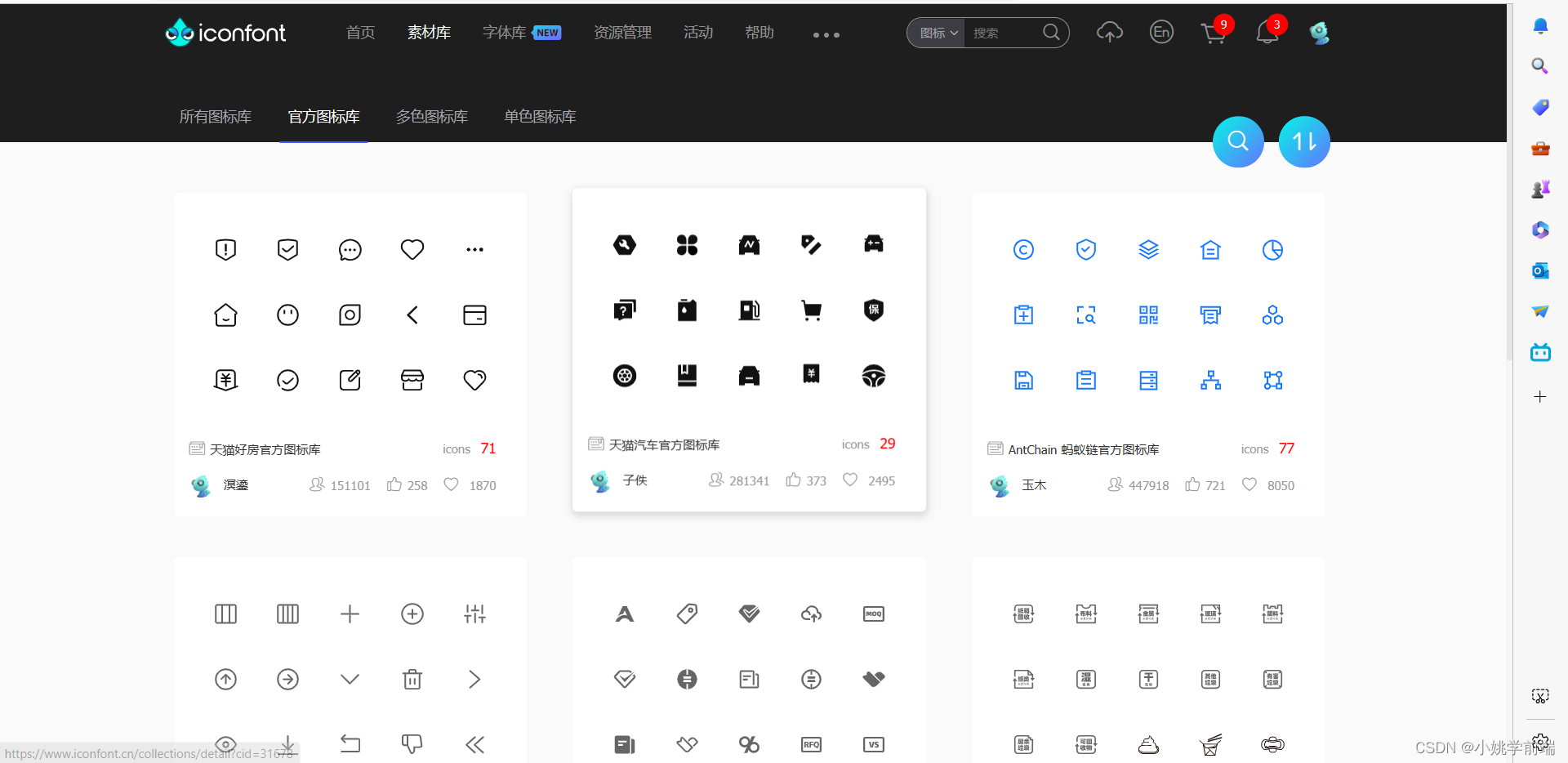Click the + button to customize the sidebar

coord(1540,397)
